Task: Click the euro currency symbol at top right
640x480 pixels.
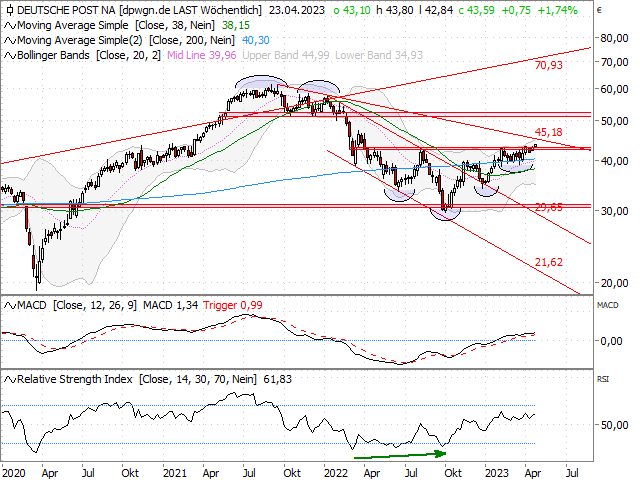Action: pyautogui.click(x=599, y=10)
